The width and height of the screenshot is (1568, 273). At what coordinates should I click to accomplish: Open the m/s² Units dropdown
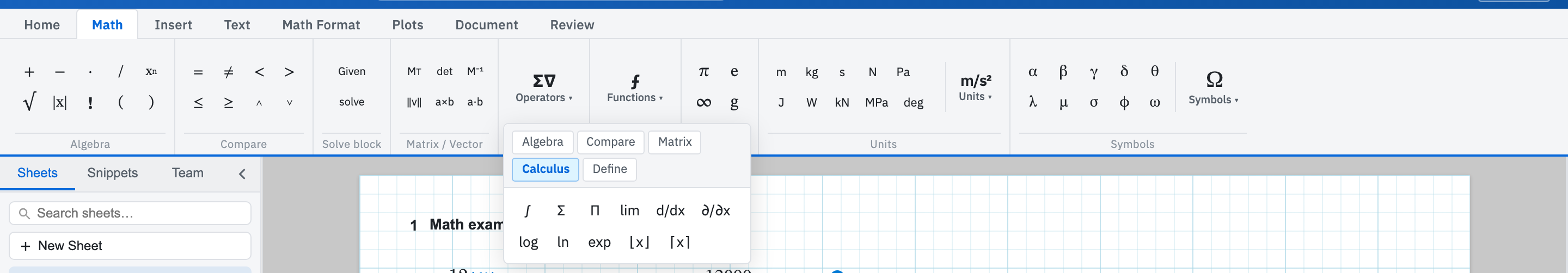click(975, 88)
